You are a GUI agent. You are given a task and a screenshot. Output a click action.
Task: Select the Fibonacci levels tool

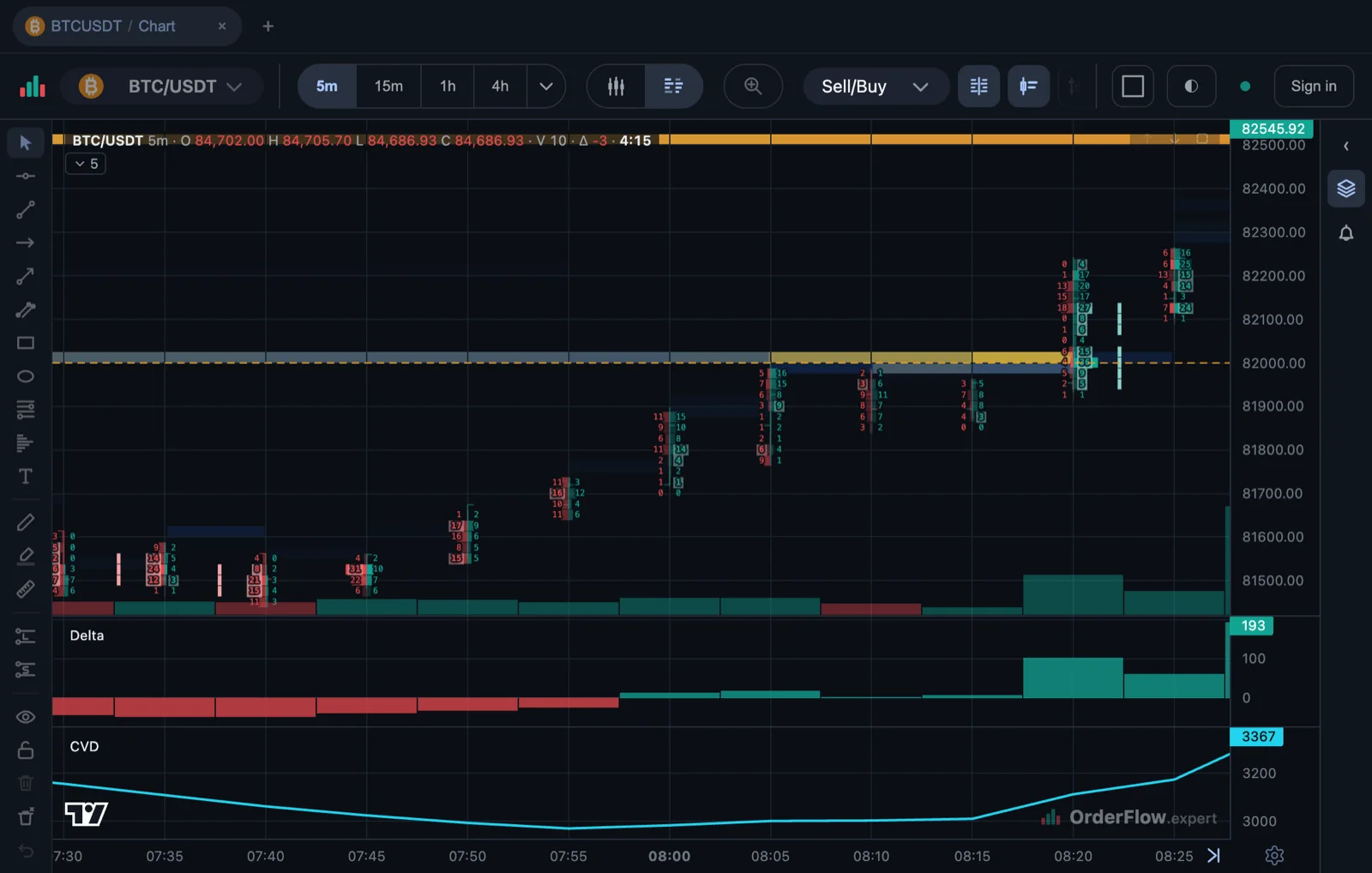26,410
